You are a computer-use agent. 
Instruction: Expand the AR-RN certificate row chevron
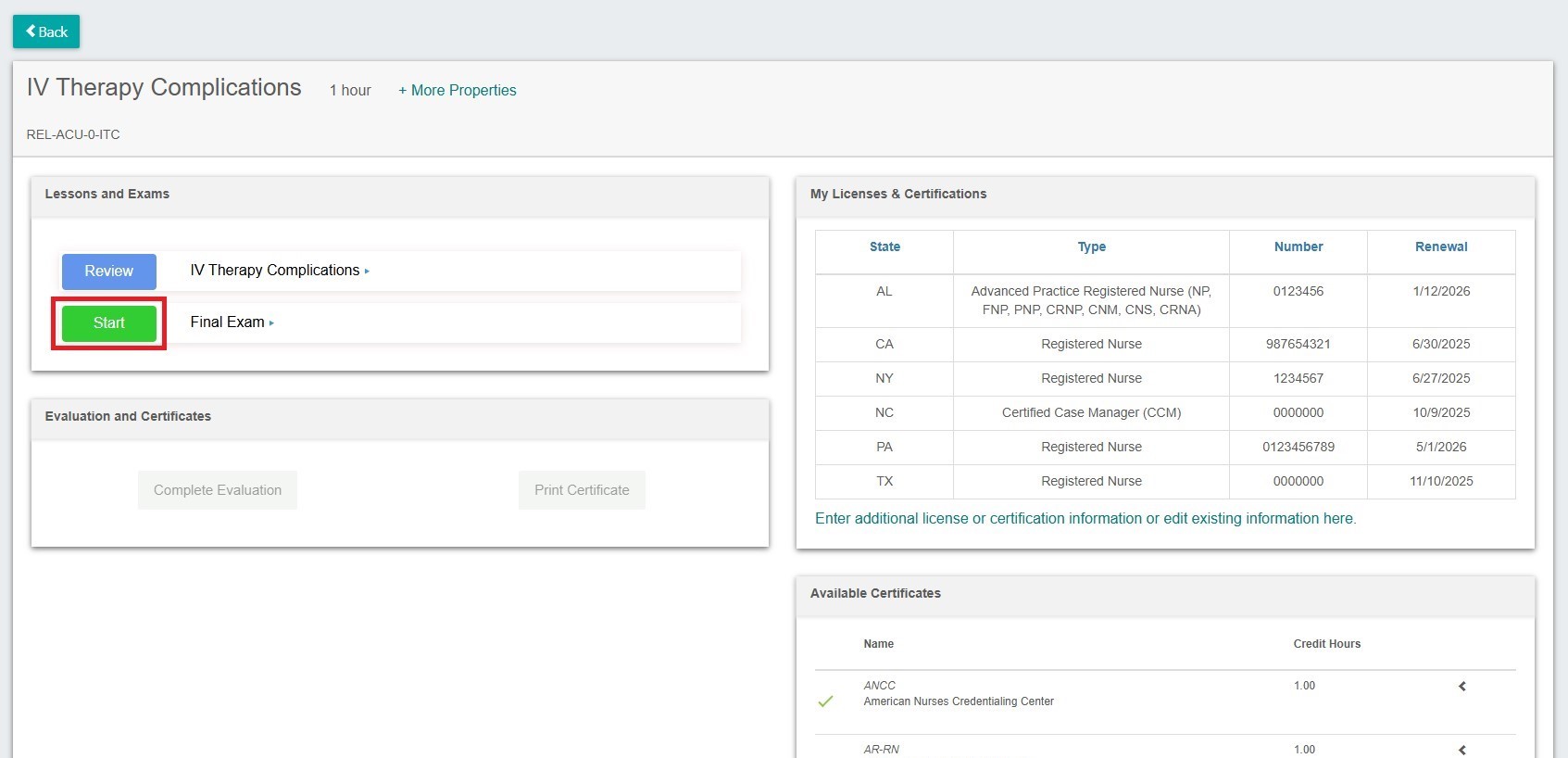click(1462, 750)
